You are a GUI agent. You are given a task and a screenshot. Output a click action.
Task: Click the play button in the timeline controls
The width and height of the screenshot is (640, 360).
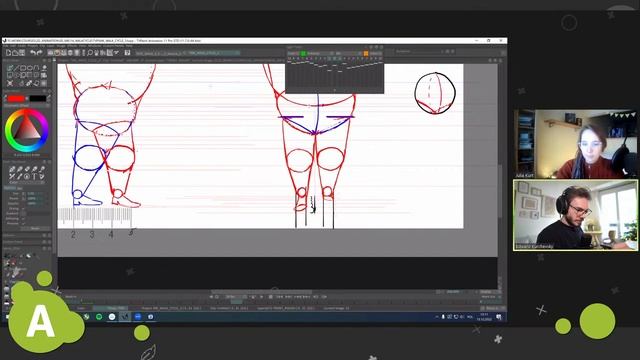[261, 297]
